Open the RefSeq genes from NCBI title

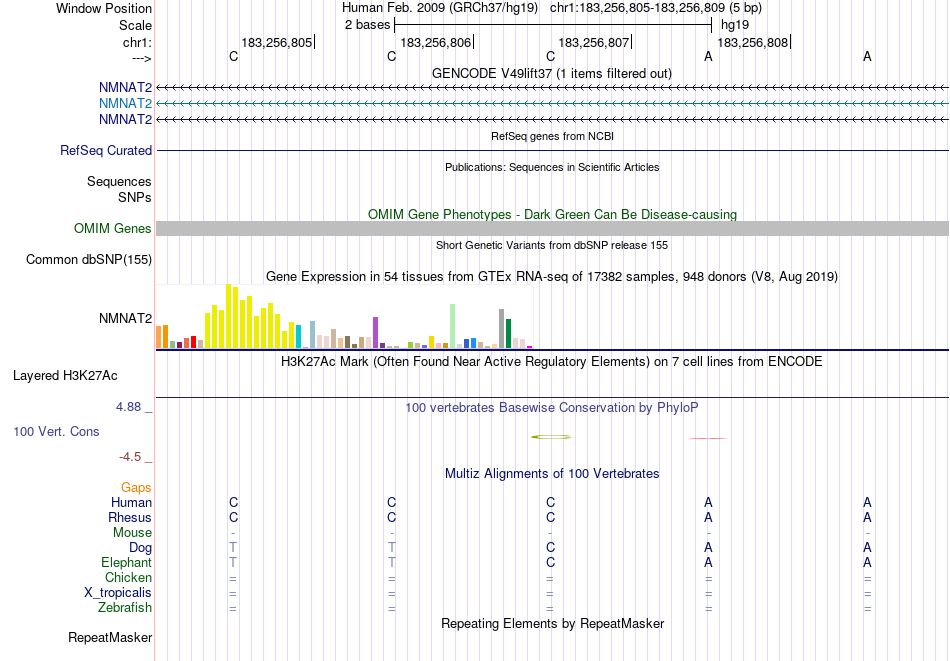pos(553,136)
